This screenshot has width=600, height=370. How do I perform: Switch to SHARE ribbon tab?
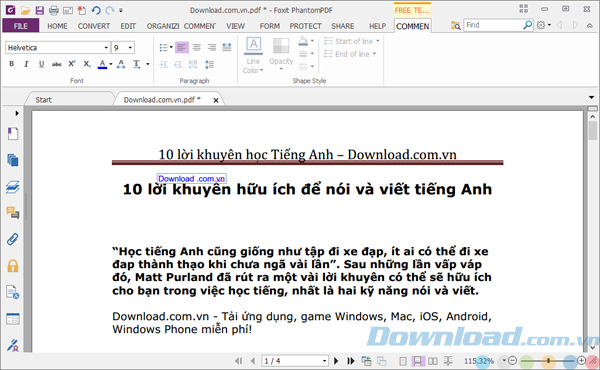pos(342,26)
